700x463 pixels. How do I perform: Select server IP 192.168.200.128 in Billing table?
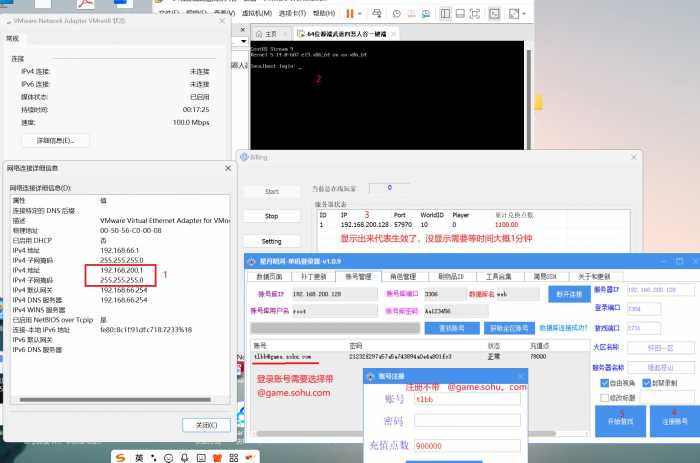(365, 225)
